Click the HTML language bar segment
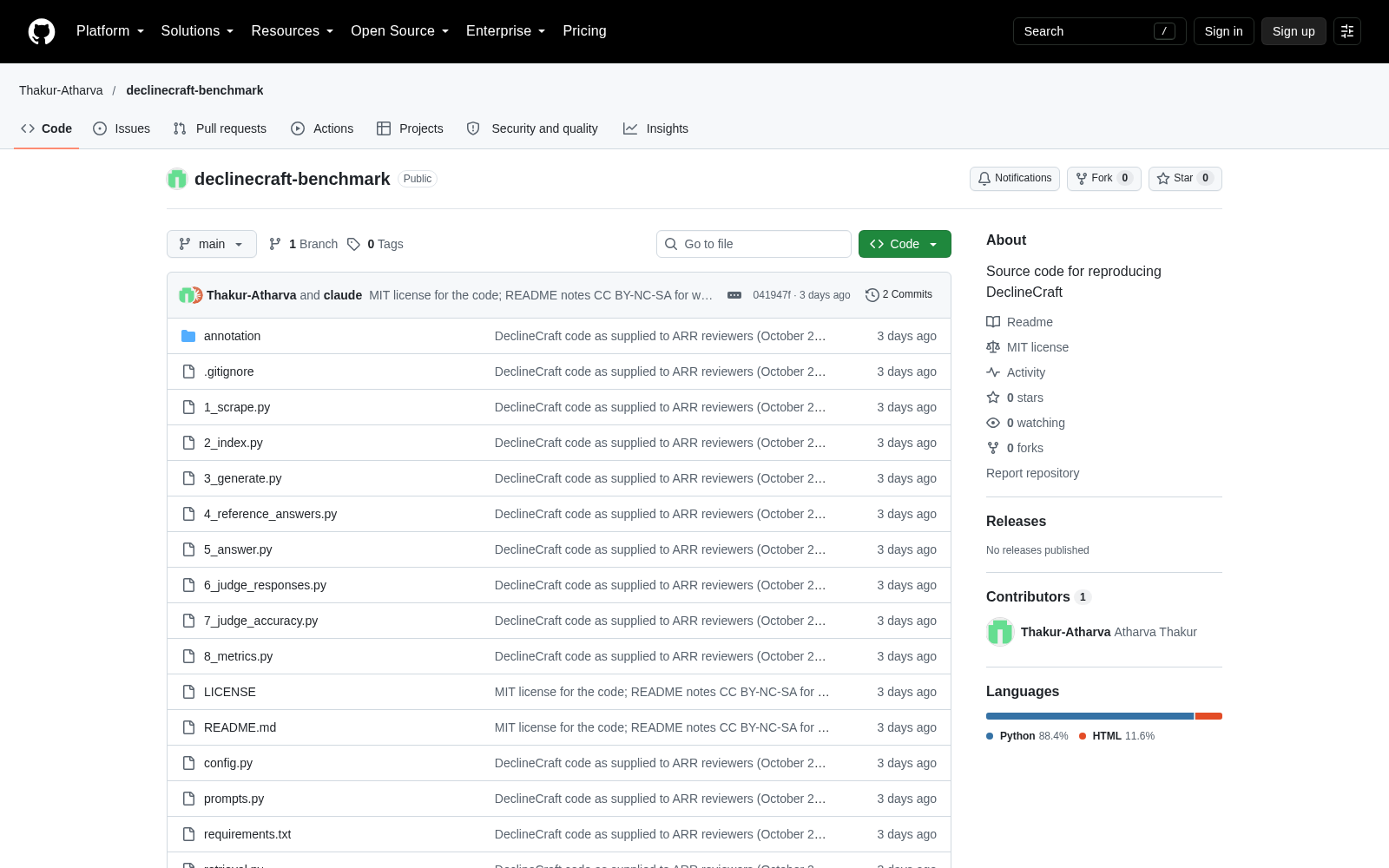 tap(1208, 716)
